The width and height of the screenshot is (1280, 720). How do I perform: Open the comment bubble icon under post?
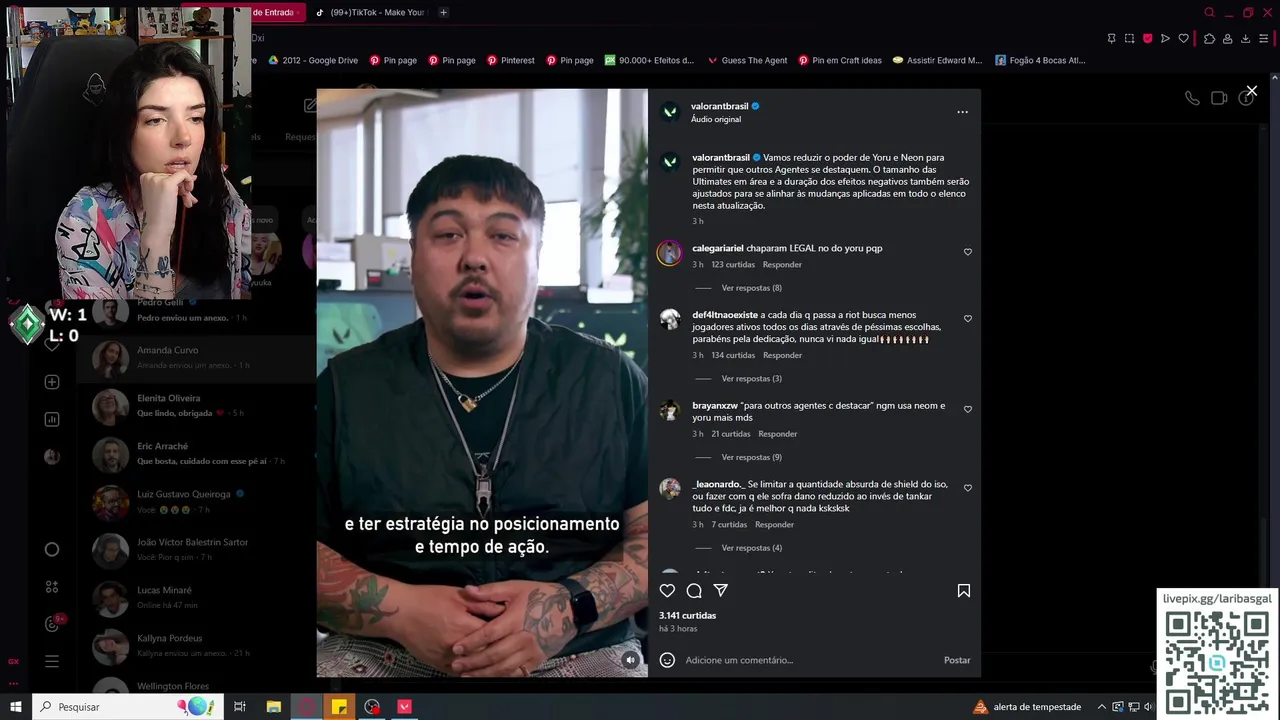pyautogui.click(x=694, y=591)
